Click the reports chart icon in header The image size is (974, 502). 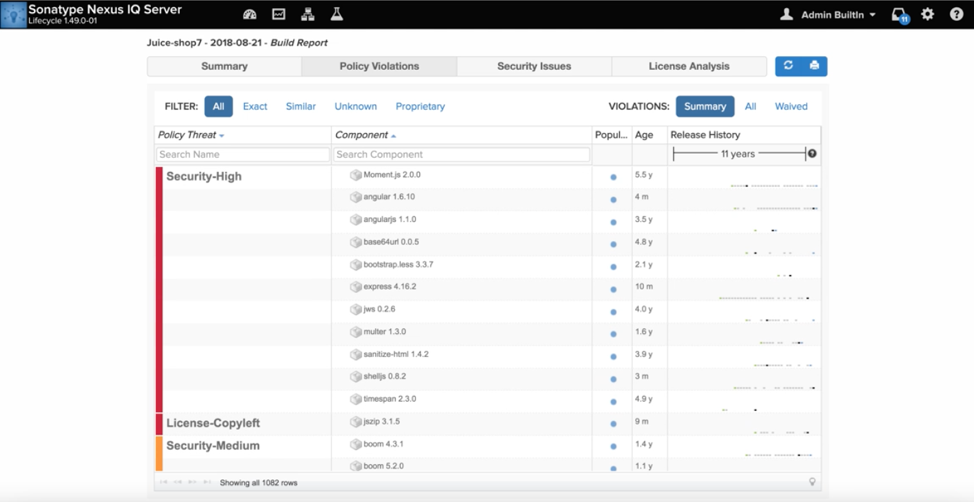pyautogui.click(x=279, y=15)
